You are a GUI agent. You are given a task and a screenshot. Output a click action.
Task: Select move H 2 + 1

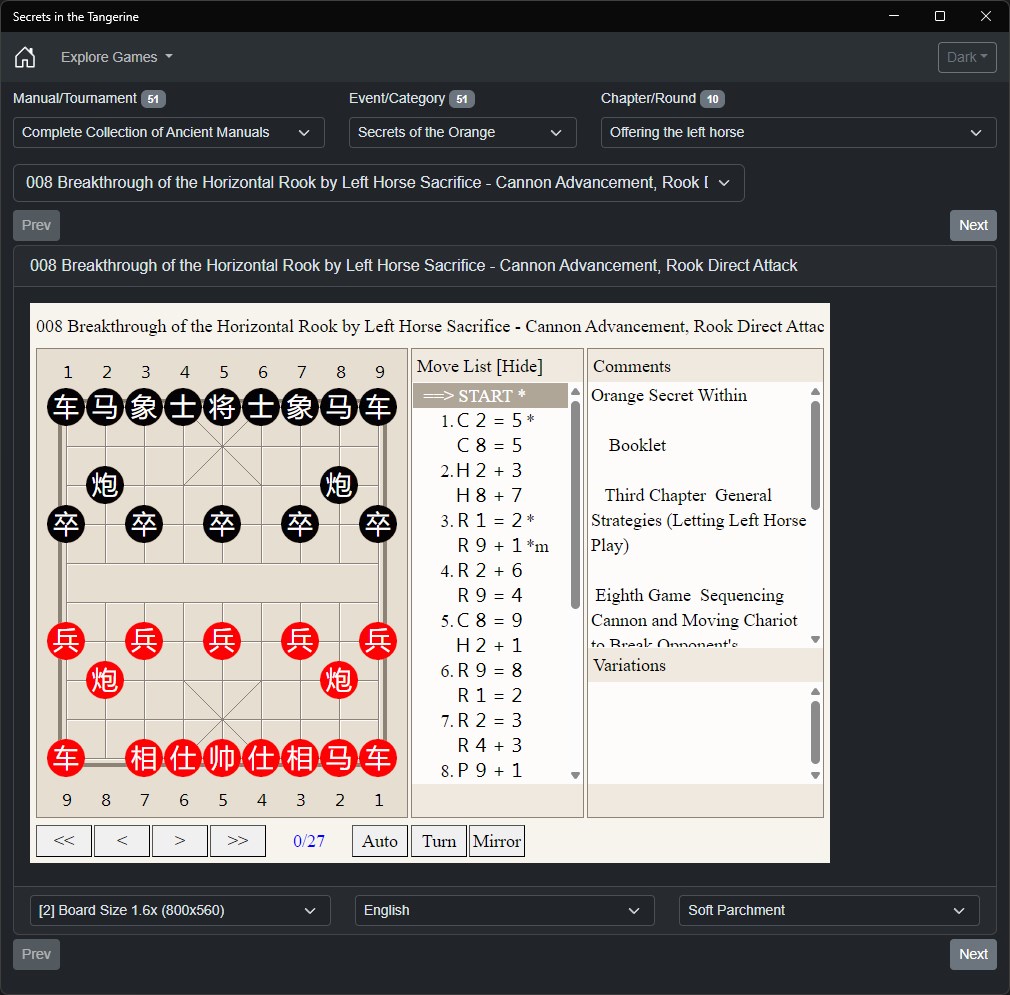(x=489, y=646)
